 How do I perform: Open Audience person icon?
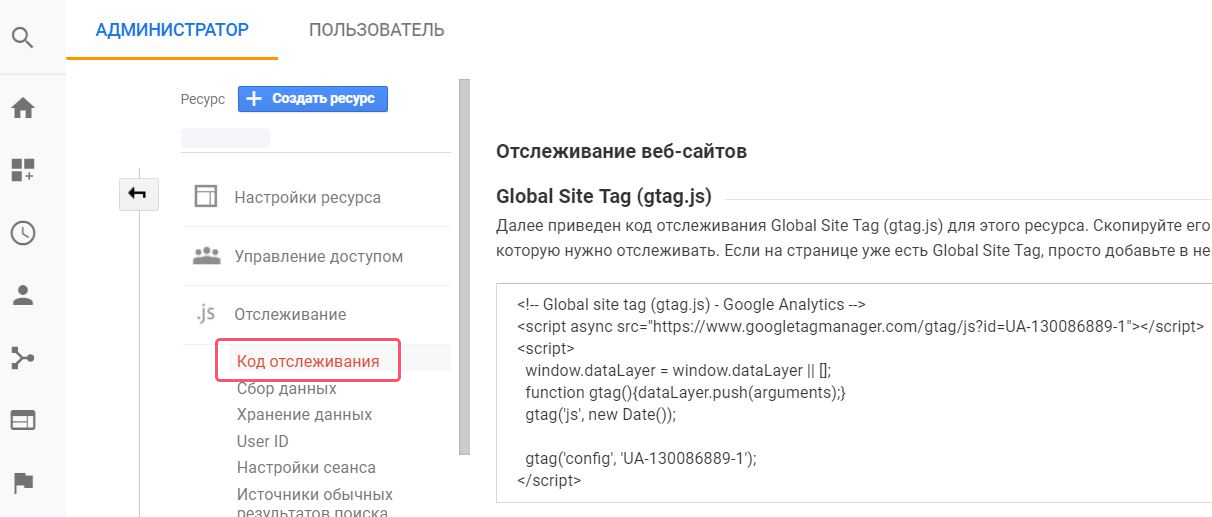click(x=22, y=295)
